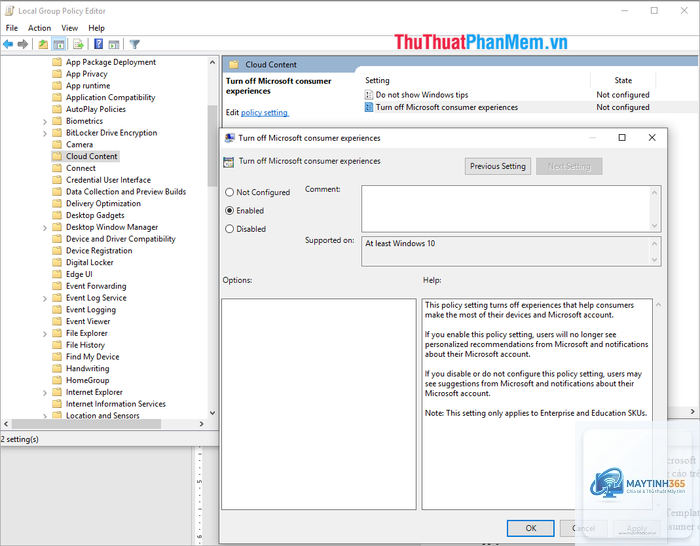Open the policy setting link
Image resolution: width=700 pixels, height=546 pixels.
tap(265, 113)
